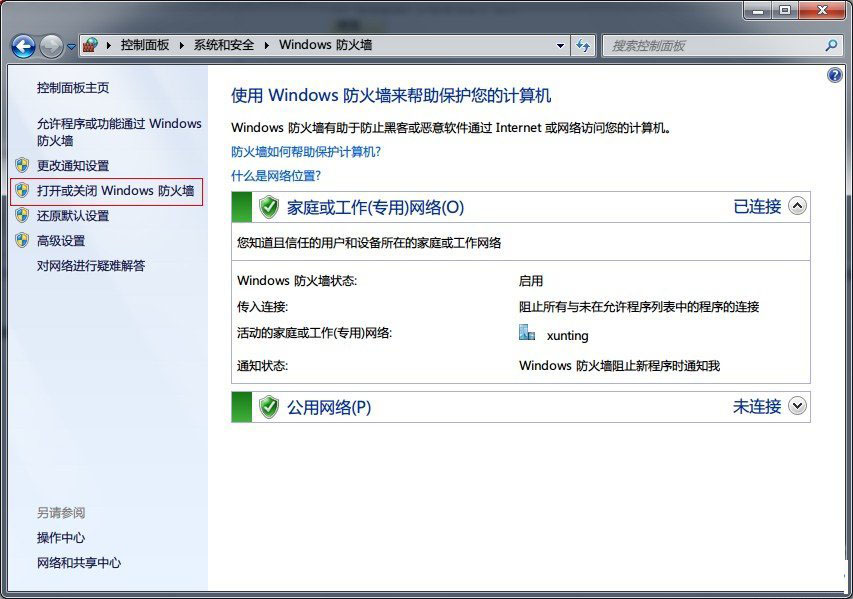Click the 防火墙如何帮助保护计算机? link
Screen dimensions: 853x599
(x=306, y=152)
